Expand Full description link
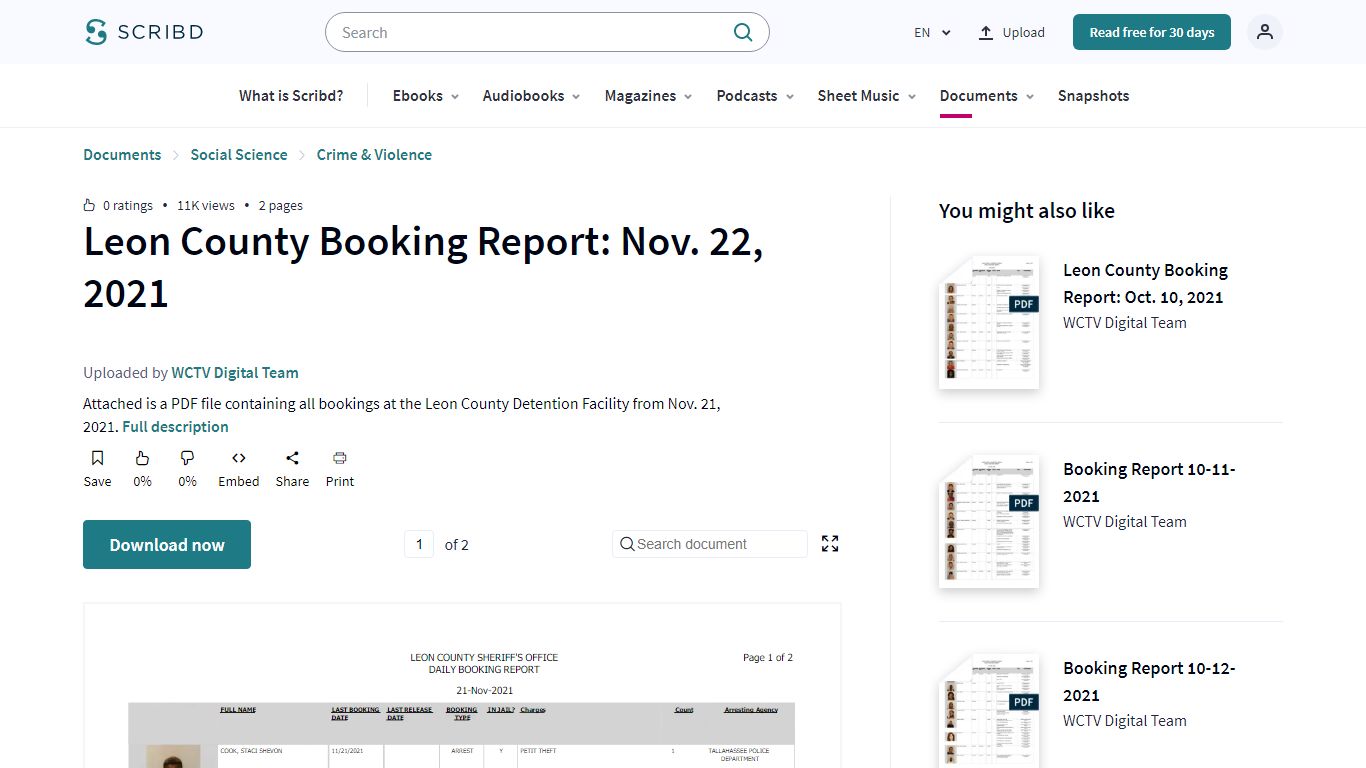1366x768 pixels. pyautogui.click(x=175, y=427)
